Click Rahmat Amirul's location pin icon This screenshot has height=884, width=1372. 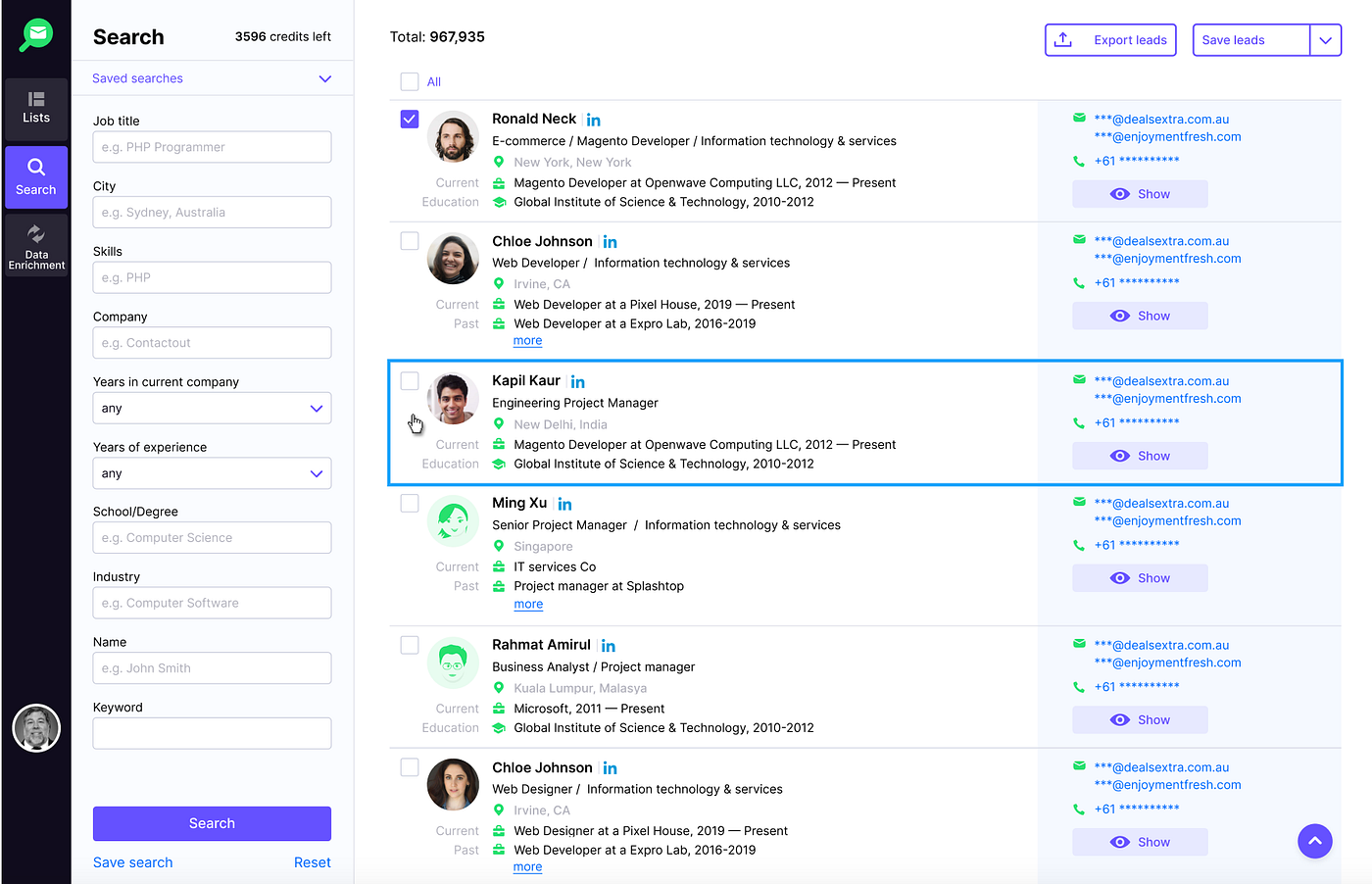click(499, 688)
